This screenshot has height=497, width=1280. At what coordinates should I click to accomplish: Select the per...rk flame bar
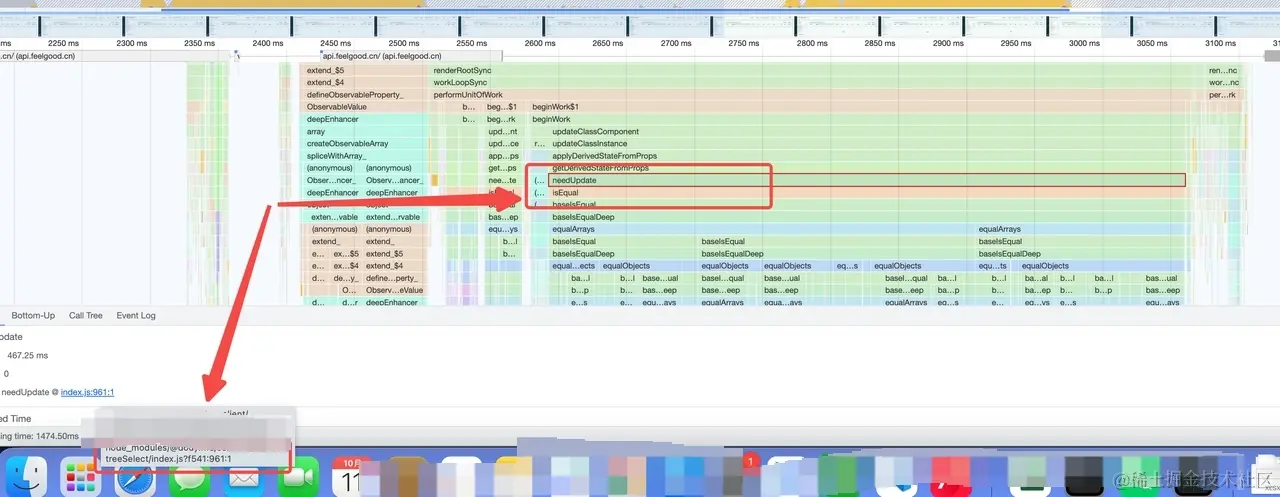tap(1223, 95)
